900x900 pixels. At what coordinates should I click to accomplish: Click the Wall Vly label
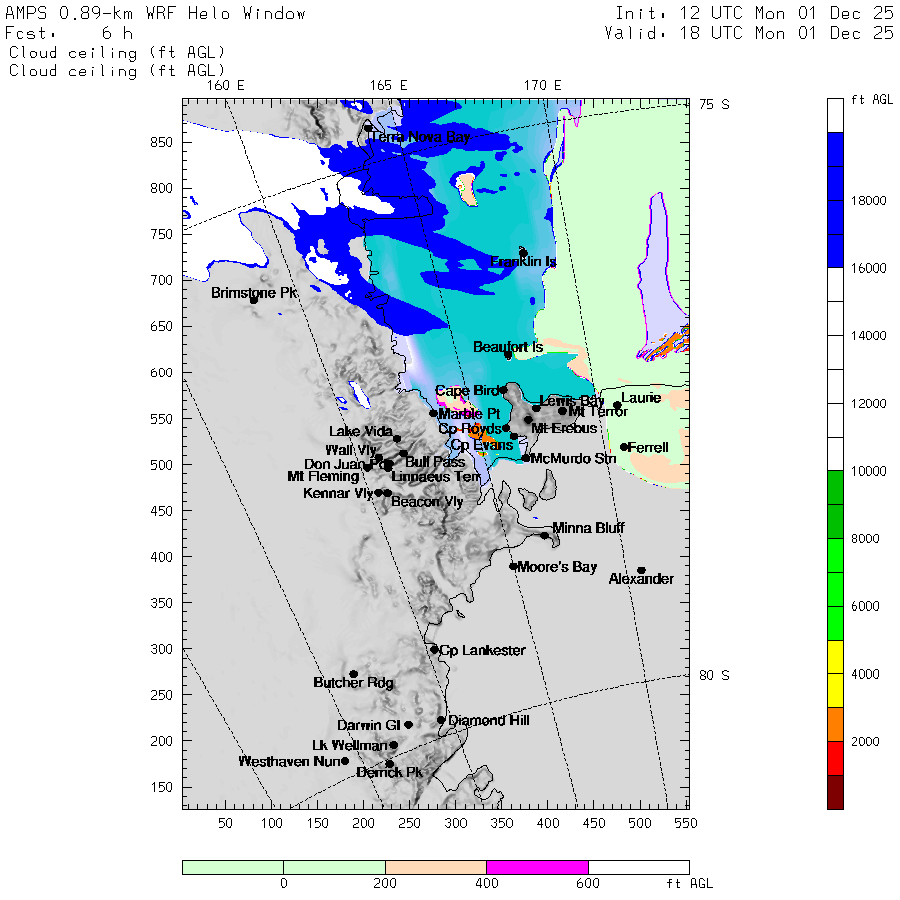click(x=351, y=450)
